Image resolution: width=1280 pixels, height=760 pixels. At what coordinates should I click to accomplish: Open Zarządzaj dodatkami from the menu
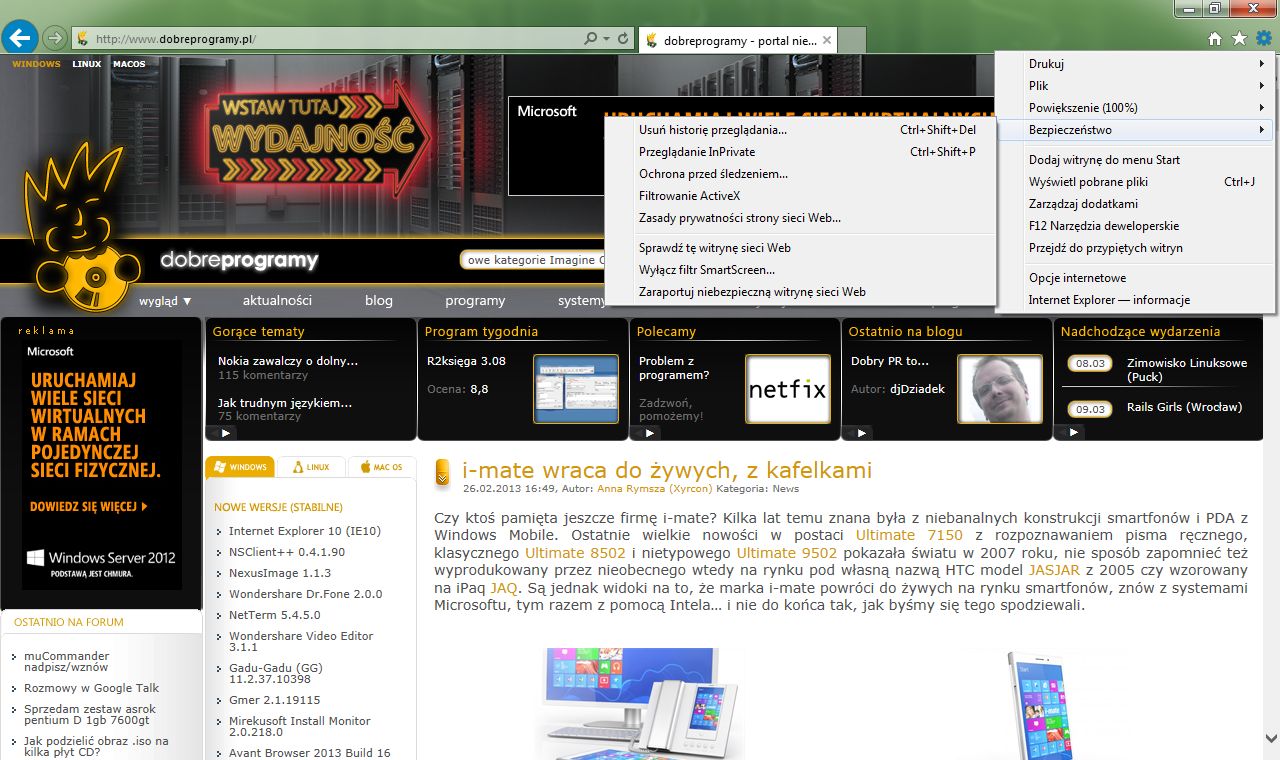click(1135, 204)
